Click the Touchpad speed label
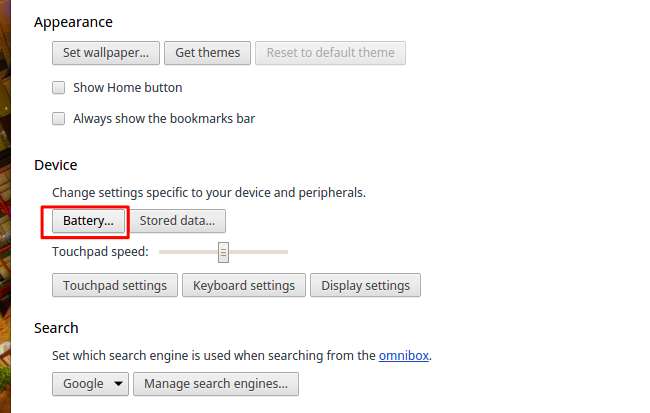 coord(100,252)
